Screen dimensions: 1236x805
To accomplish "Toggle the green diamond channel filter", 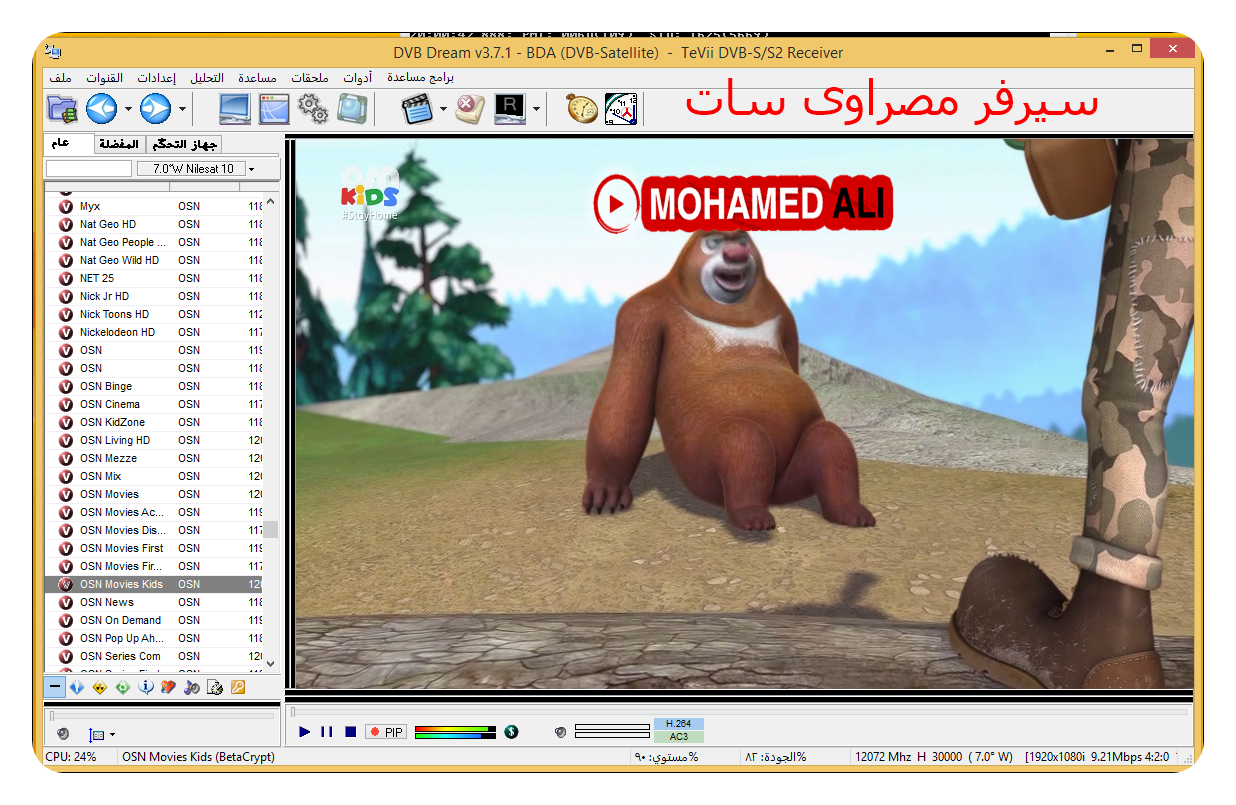I will point(122,687).
